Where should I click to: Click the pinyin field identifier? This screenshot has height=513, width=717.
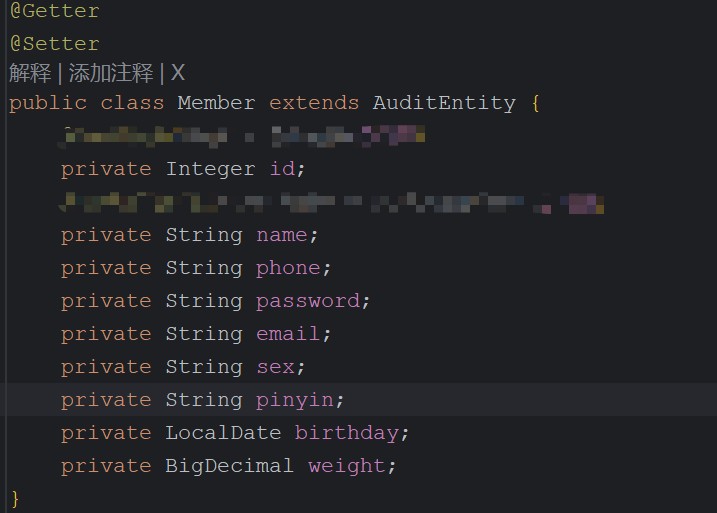coord(295,401)
